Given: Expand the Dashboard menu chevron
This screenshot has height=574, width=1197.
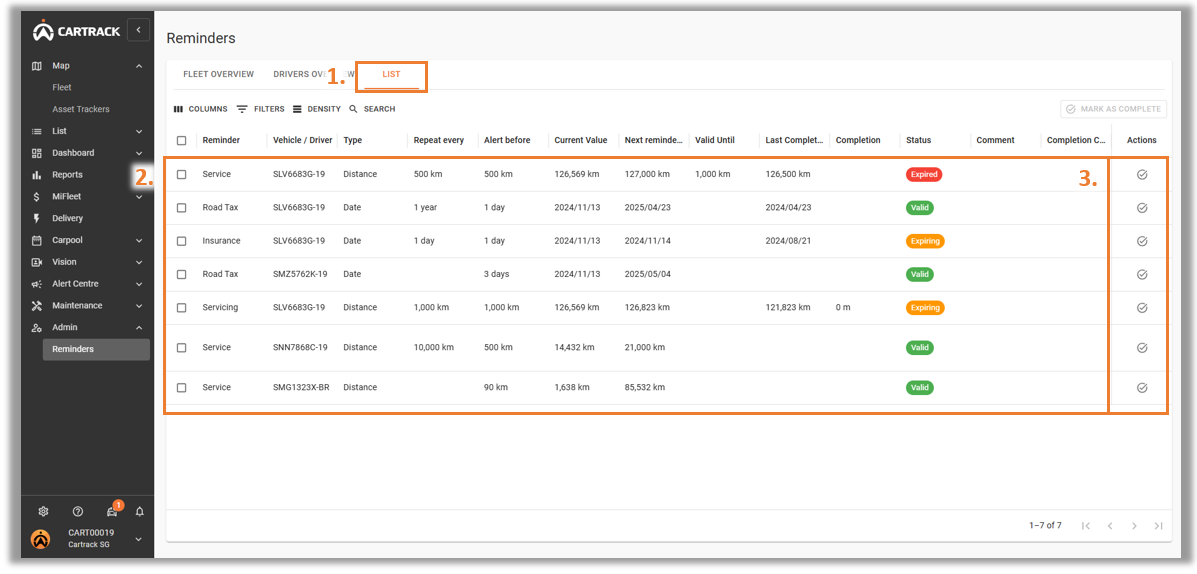Looking at the screenshot, I should (139, 153).
